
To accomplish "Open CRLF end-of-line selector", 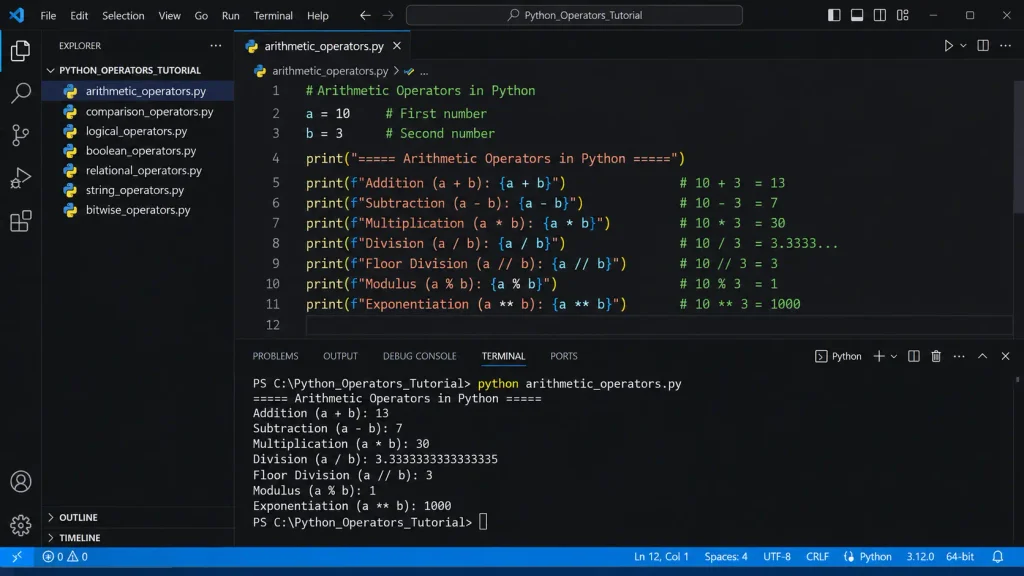I will click(817, 556).
